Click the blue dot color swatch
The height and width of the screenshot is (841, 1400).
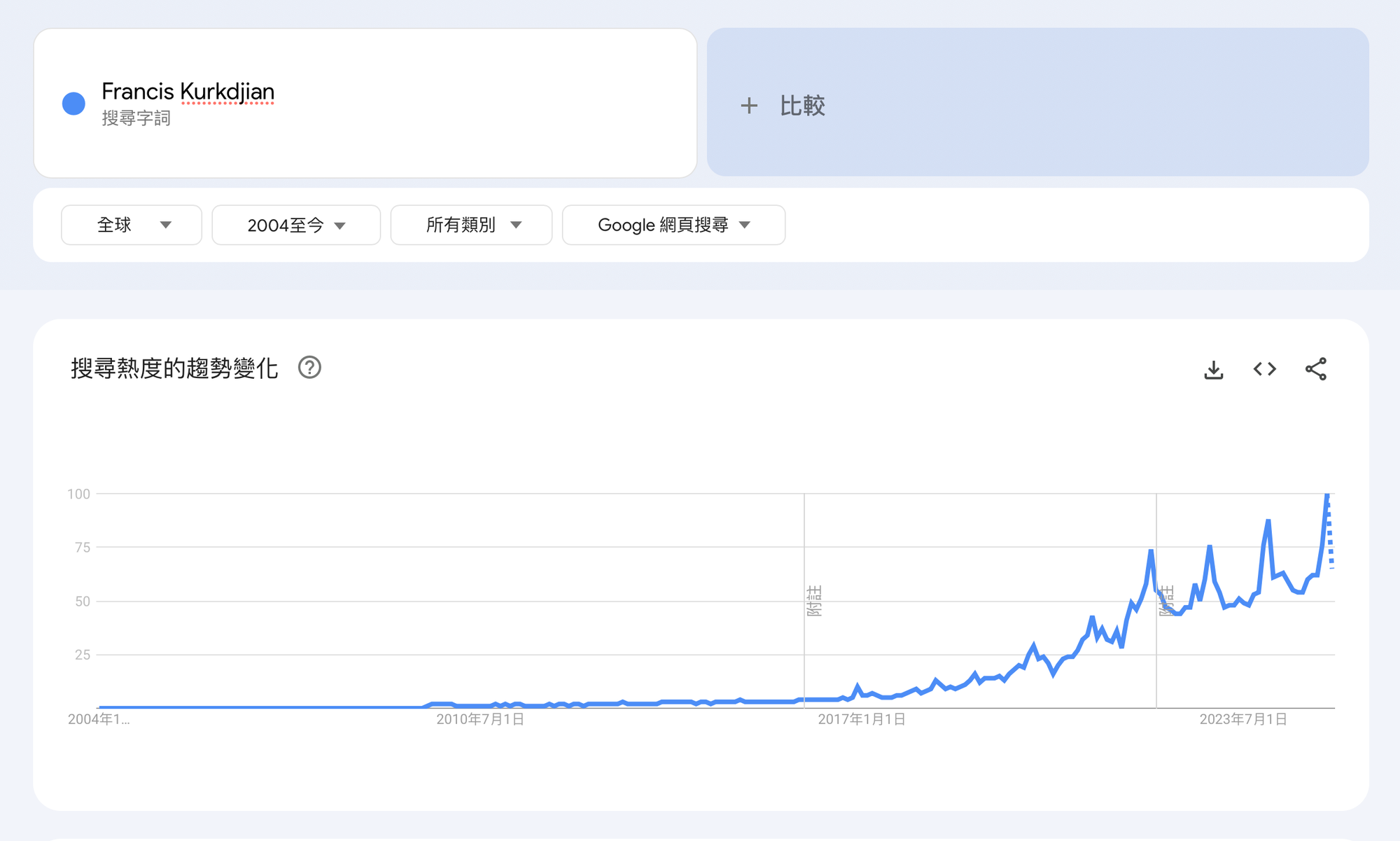[73, 104]
